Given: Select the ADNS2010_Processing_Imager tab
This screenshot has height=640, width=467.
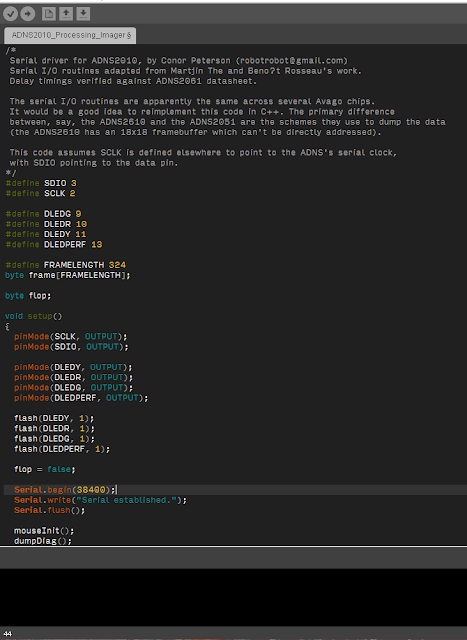Looking at the screenshot, I should pyautogui.click(x=70, y=35).
